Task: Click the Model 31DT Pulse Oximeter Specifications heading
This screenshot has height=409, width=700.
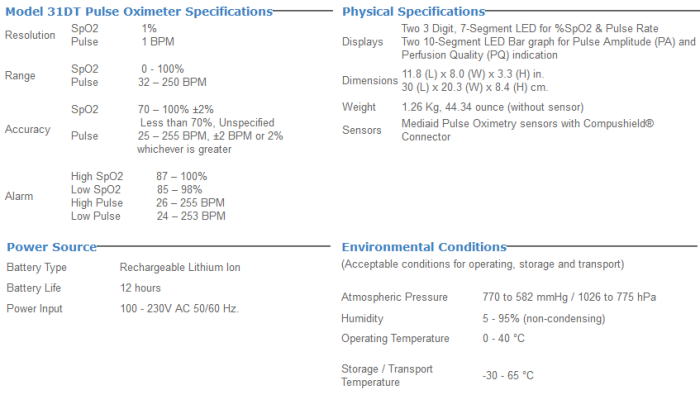Action: (139, 11)
